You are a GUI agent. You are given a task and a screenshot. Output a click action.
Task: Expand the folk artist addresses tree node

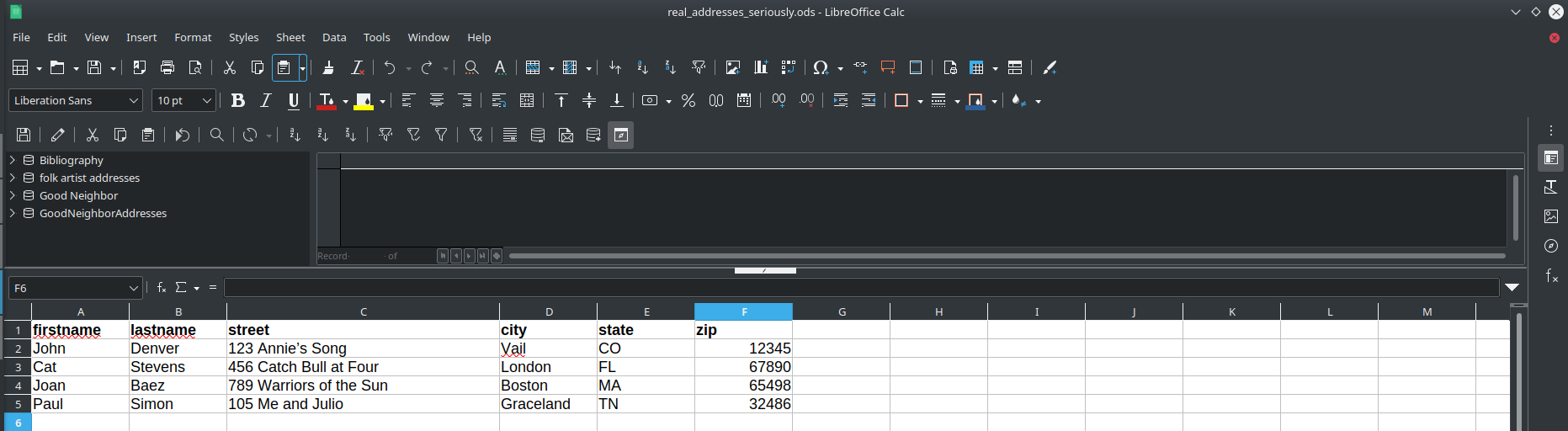pos(13,178)
